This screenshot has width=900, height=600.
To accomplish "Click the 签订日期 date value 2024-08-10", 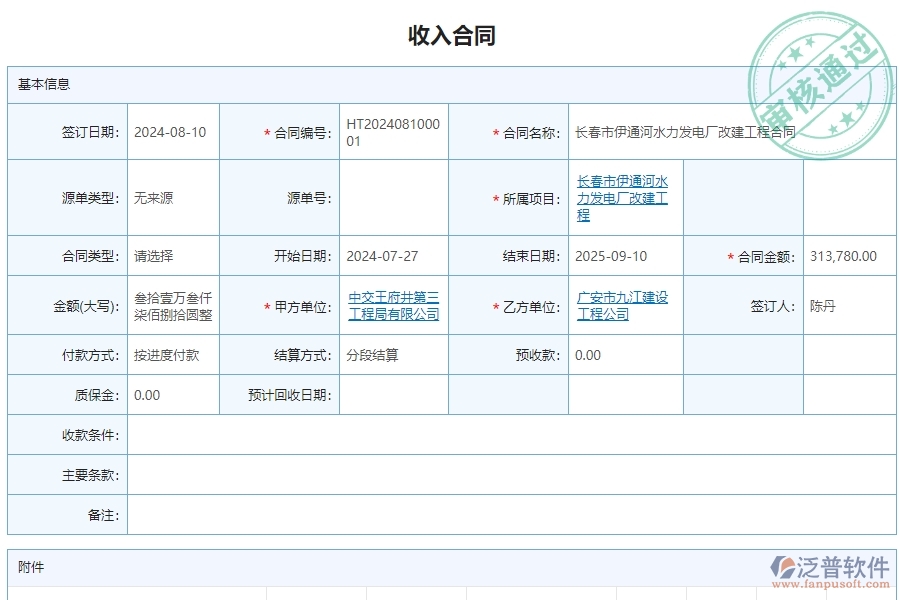I will pos(171,131).
